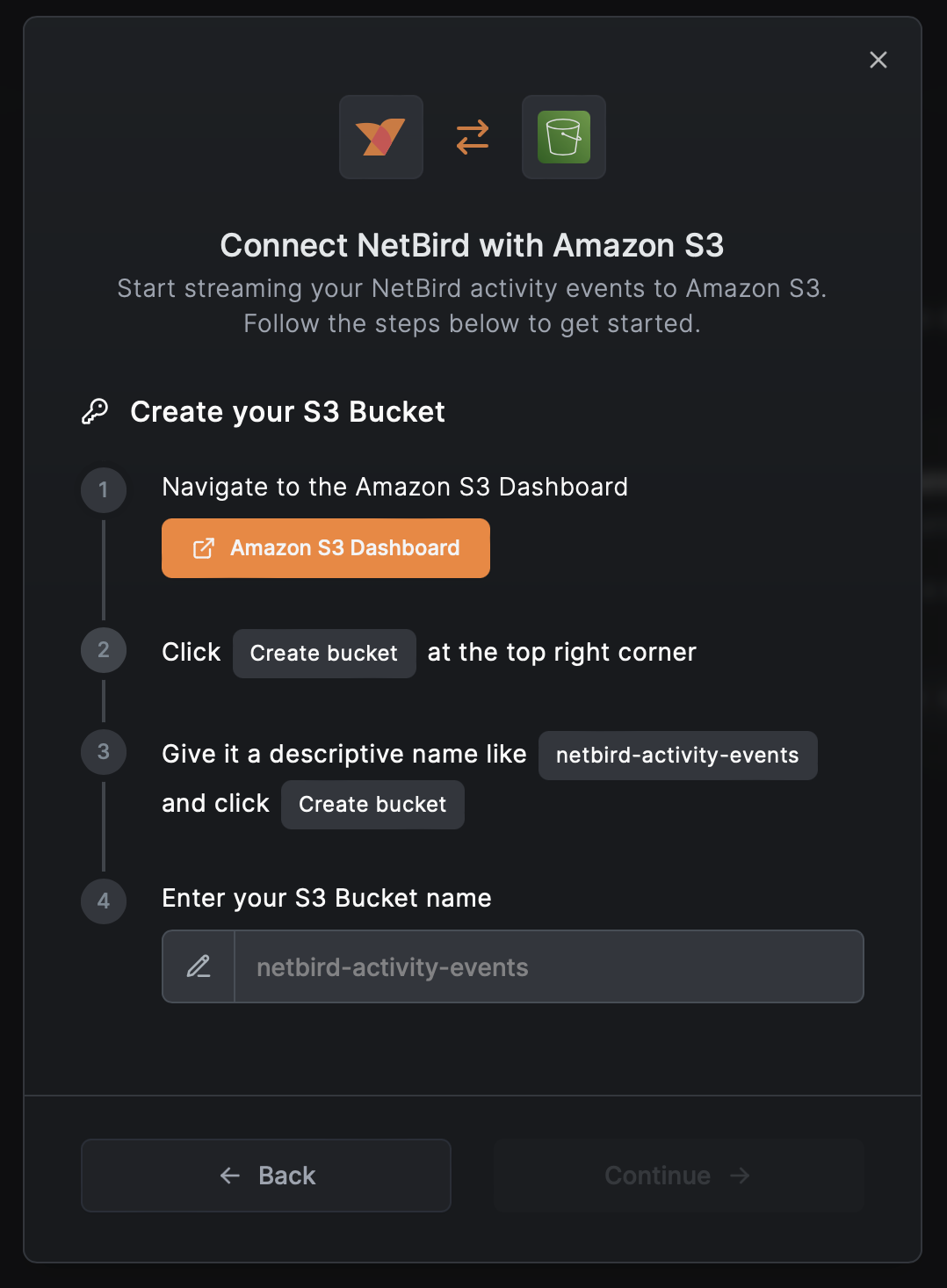Select the netbird-activity-events name badge
This screenshot has height=1288, width=947.
coord(677,755)
